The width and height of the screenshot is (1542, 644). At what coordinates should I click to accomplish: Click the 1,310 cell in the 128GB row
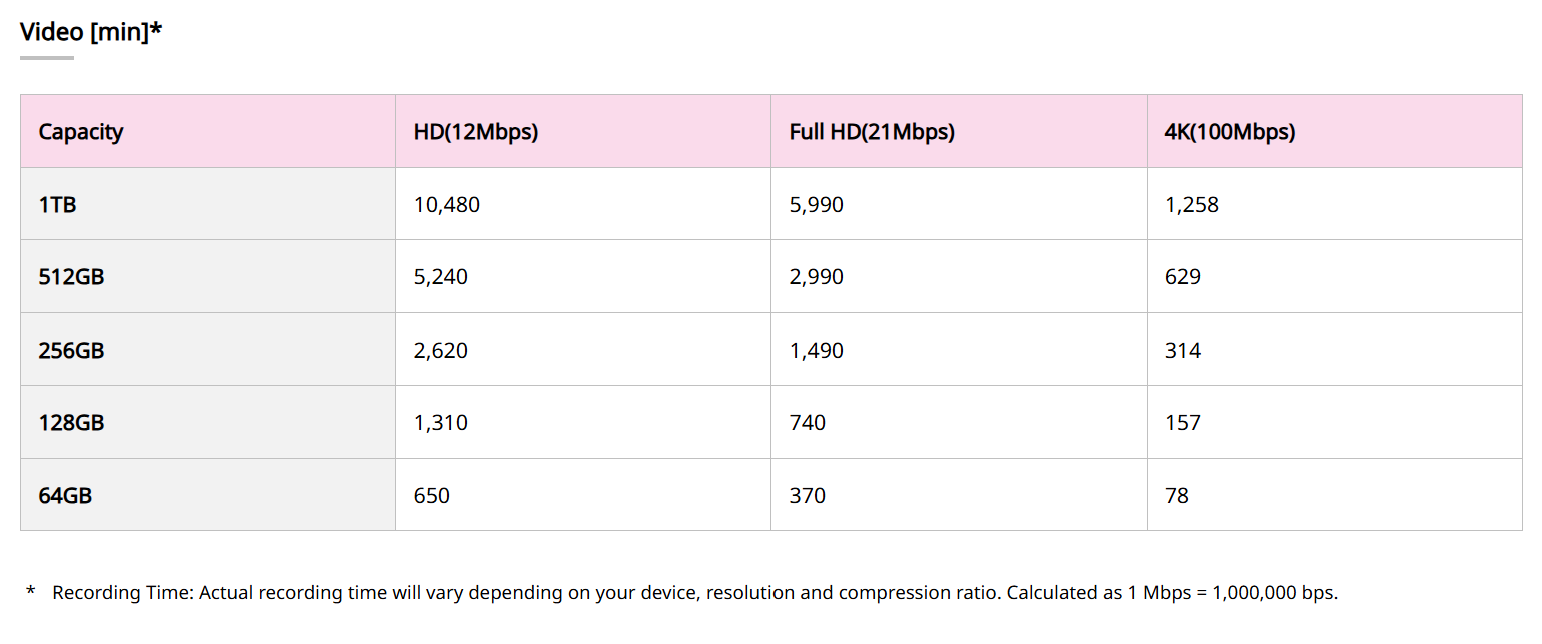click(441, 423)
